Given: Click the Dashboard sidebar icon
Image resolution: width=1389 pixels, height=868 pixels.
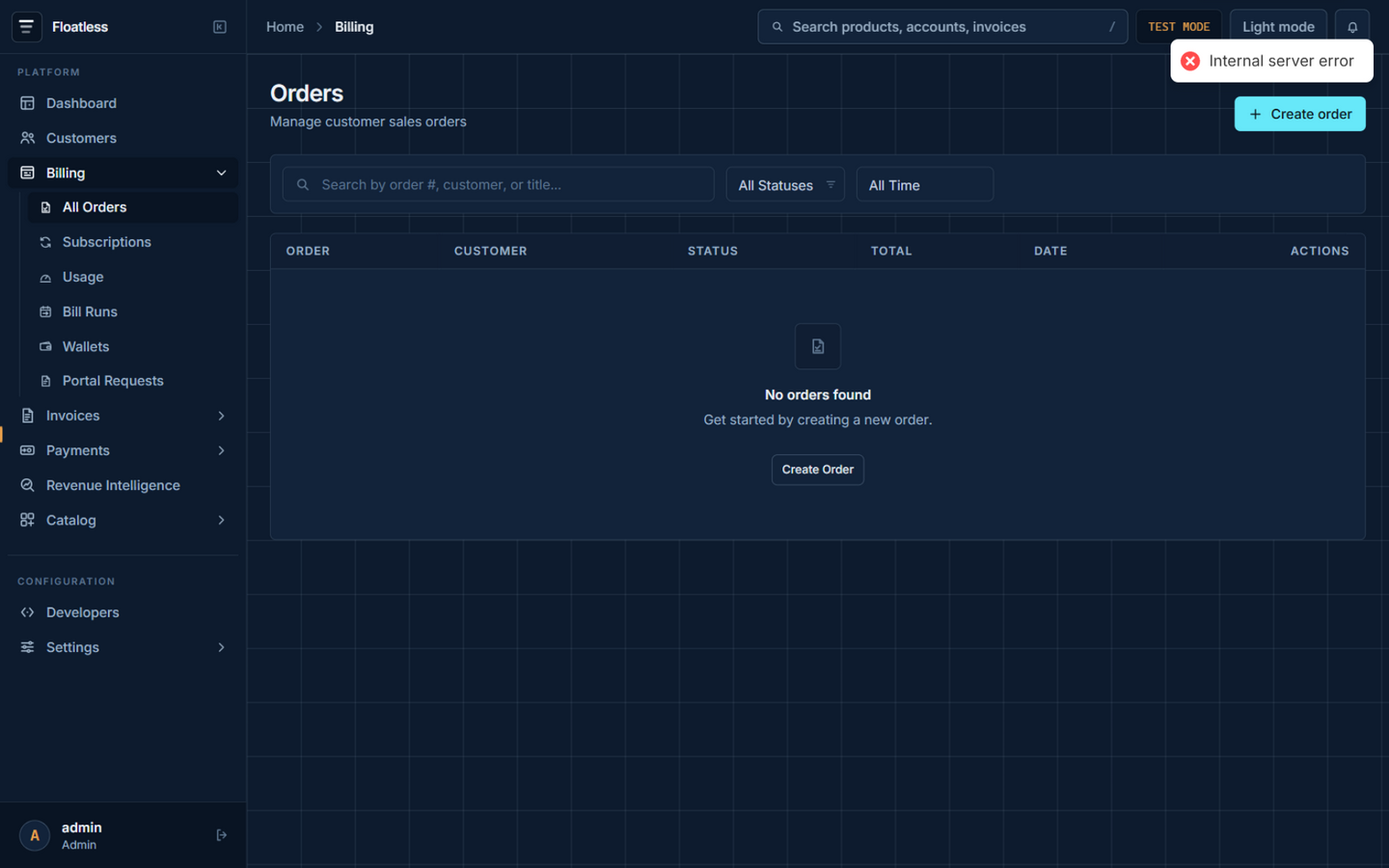Looking at the screenshot, I should [x=27, y=103].
